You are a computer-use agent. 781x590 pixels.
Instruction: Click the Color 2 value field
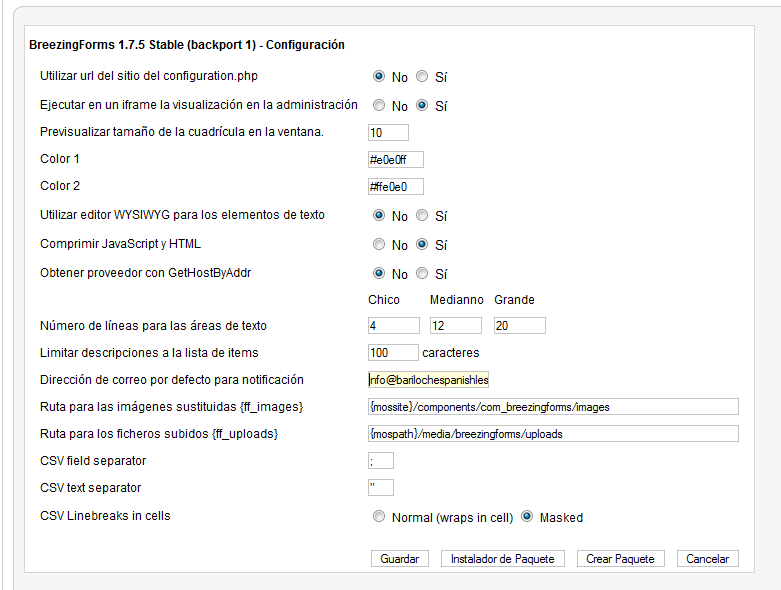pyautogui.click(x=396, y=187)
